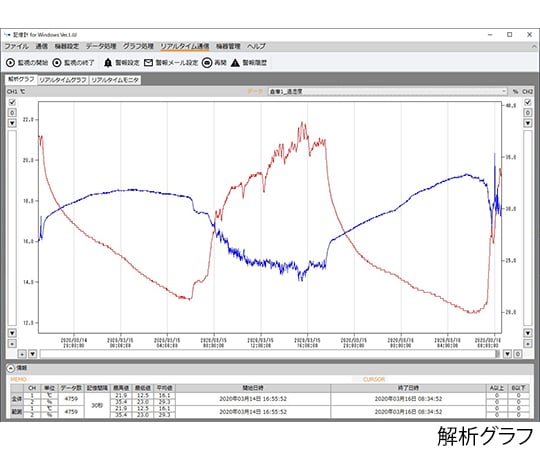
Task: Open alarm settings bell icon
Action: [108, 63]
